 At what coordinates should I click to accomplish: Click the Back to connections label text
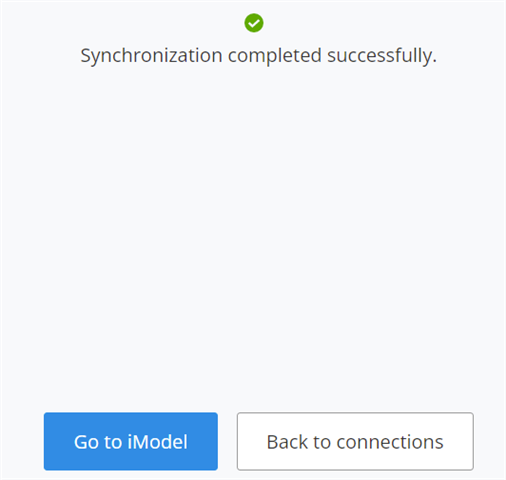355,442
